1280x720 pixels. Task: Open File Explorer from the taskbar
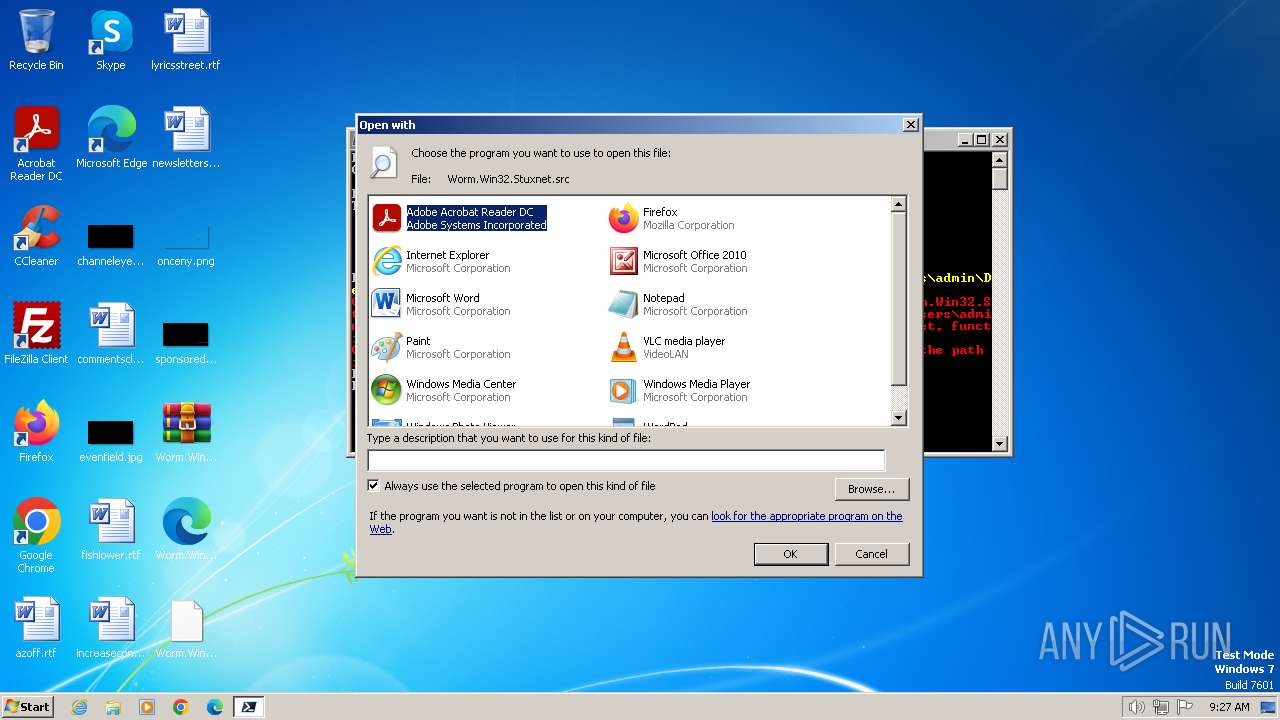[x=113, y=707]
